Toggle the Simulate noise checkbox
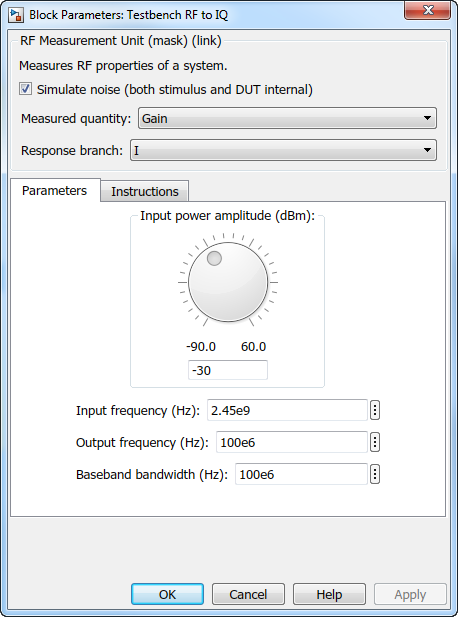Image resolution: width=458 pixels, height=617 pixels. tap(26, 89)
